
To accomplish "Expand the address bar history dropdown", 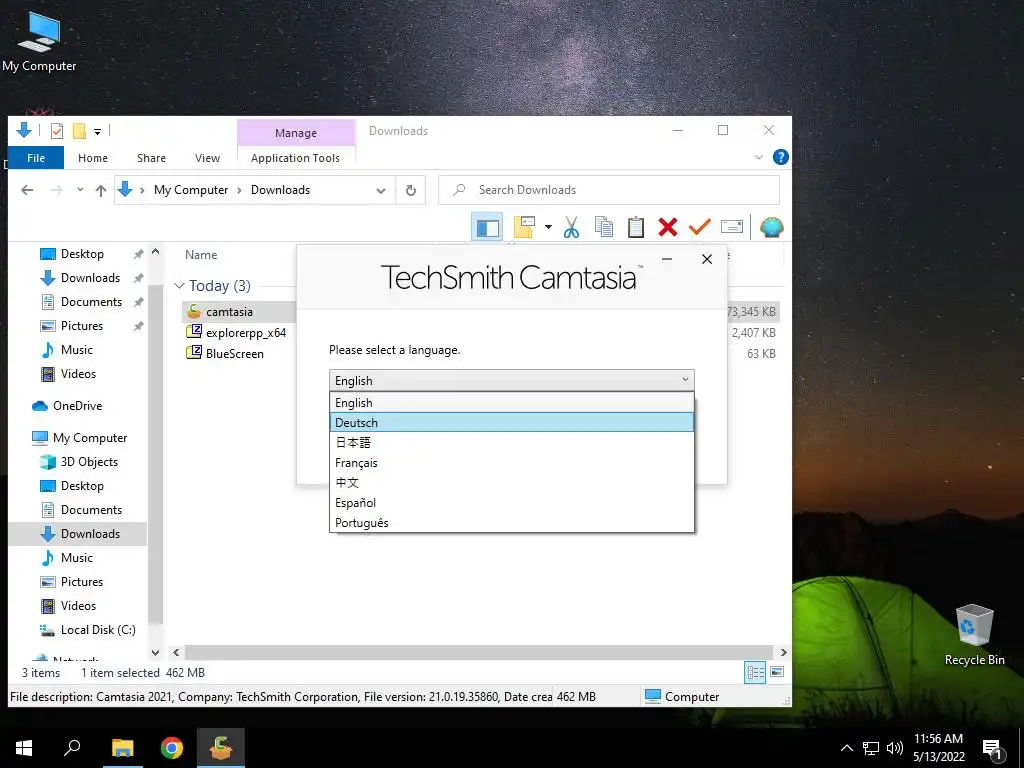I will click(381, 191).
